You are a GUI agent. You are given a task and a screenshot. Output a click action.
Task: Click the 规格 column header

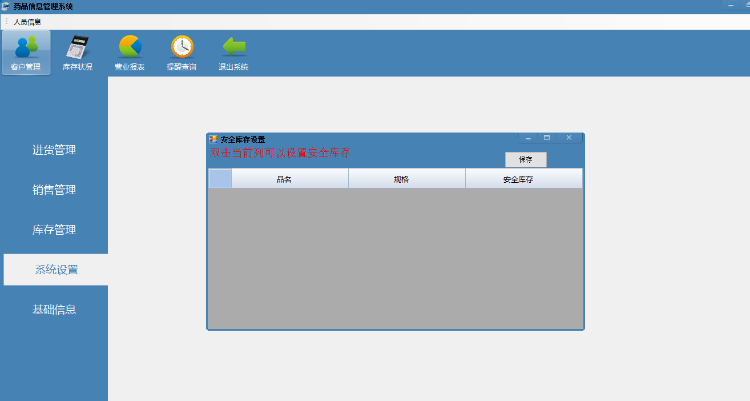click(407, 178)
